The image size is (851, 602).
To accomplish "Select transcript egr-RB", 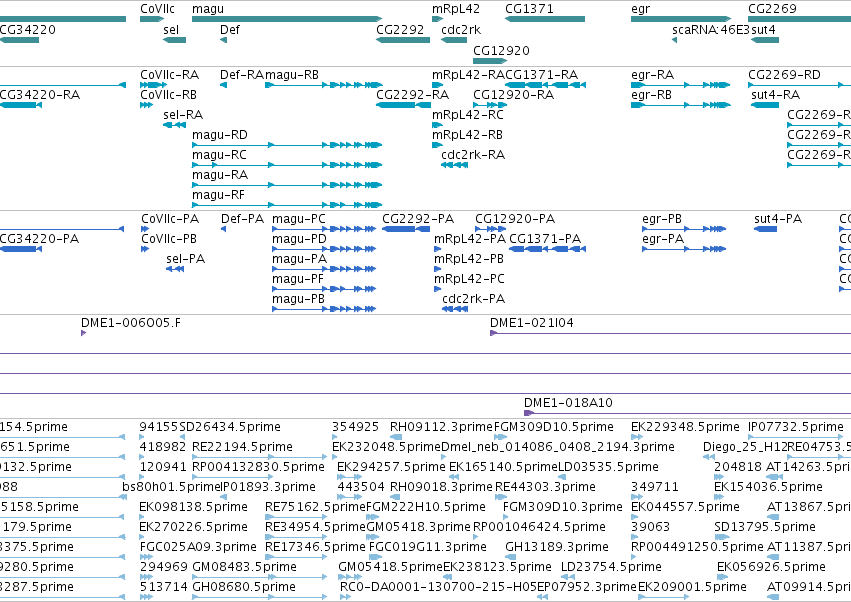I will pos(681,105).
